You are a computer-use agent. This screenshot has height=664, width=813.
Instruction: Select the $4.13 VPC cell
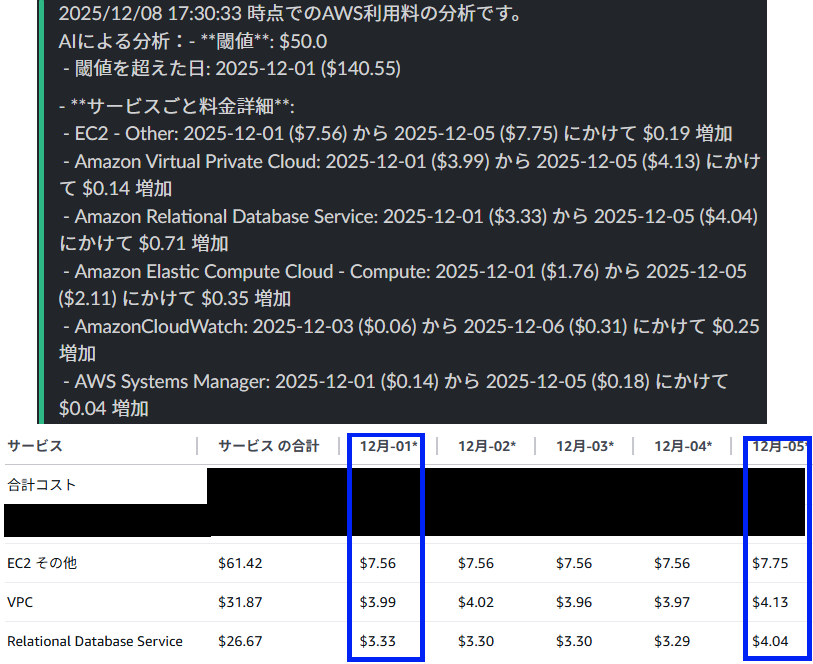(769, 602)
